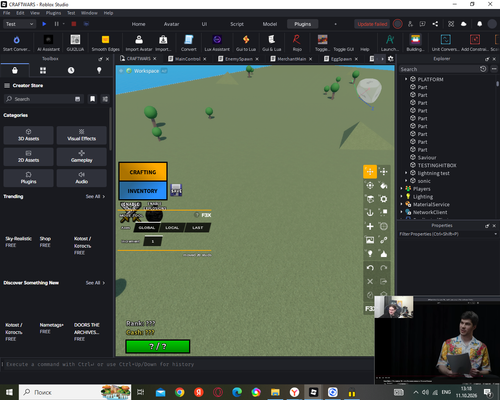Select the F3X Texture image tool
The height and width of the screenshot is (400, 500).
coord(370,240)
